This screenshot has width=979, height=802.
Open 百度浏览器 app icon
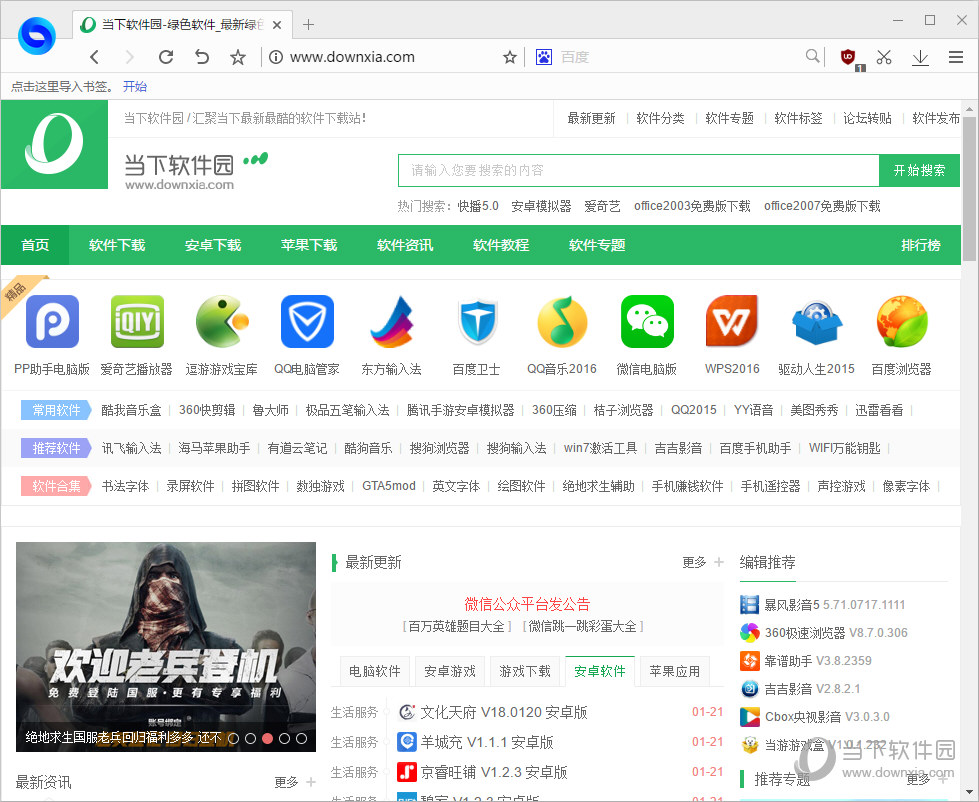[x=902, y=321]
